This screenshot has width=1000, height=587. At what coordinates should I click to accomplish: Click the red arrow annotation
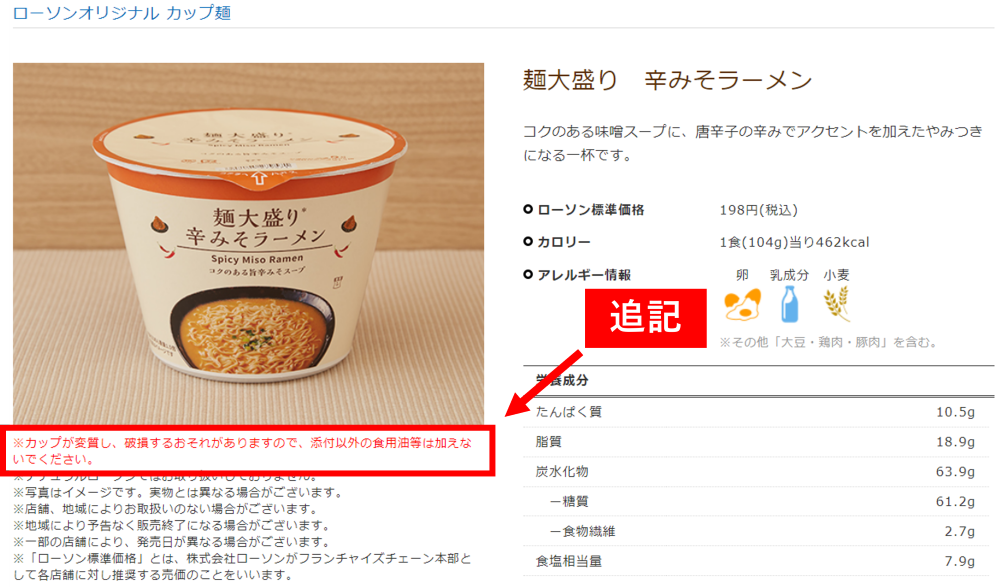[543, 383]
